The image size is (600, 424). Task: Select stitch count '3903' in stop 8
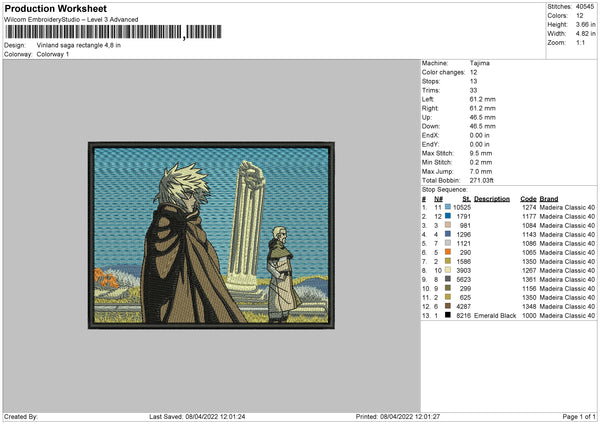463,271
